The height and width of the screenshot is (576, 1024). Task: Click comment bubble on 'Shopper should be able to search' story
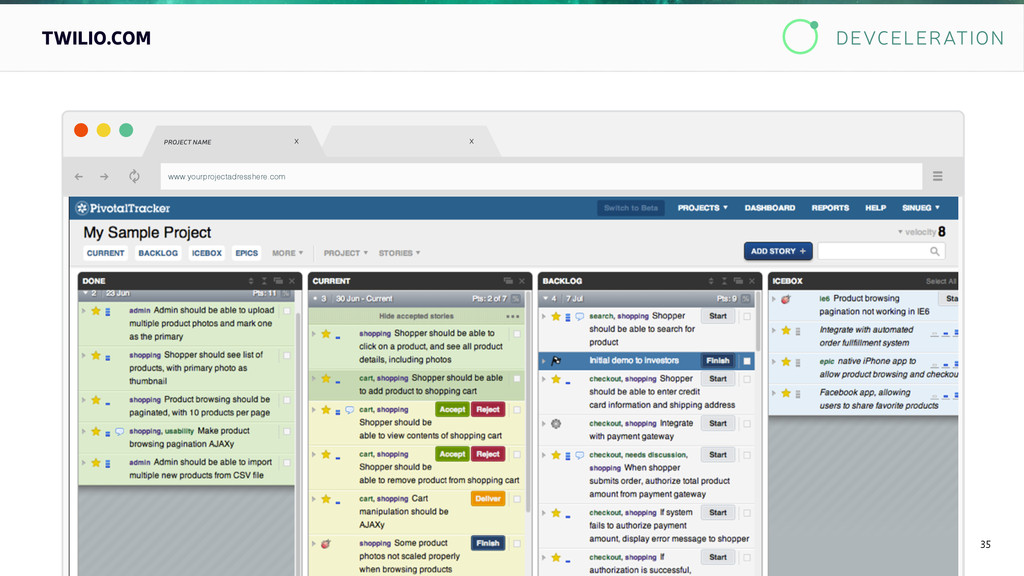coord(579,317)
